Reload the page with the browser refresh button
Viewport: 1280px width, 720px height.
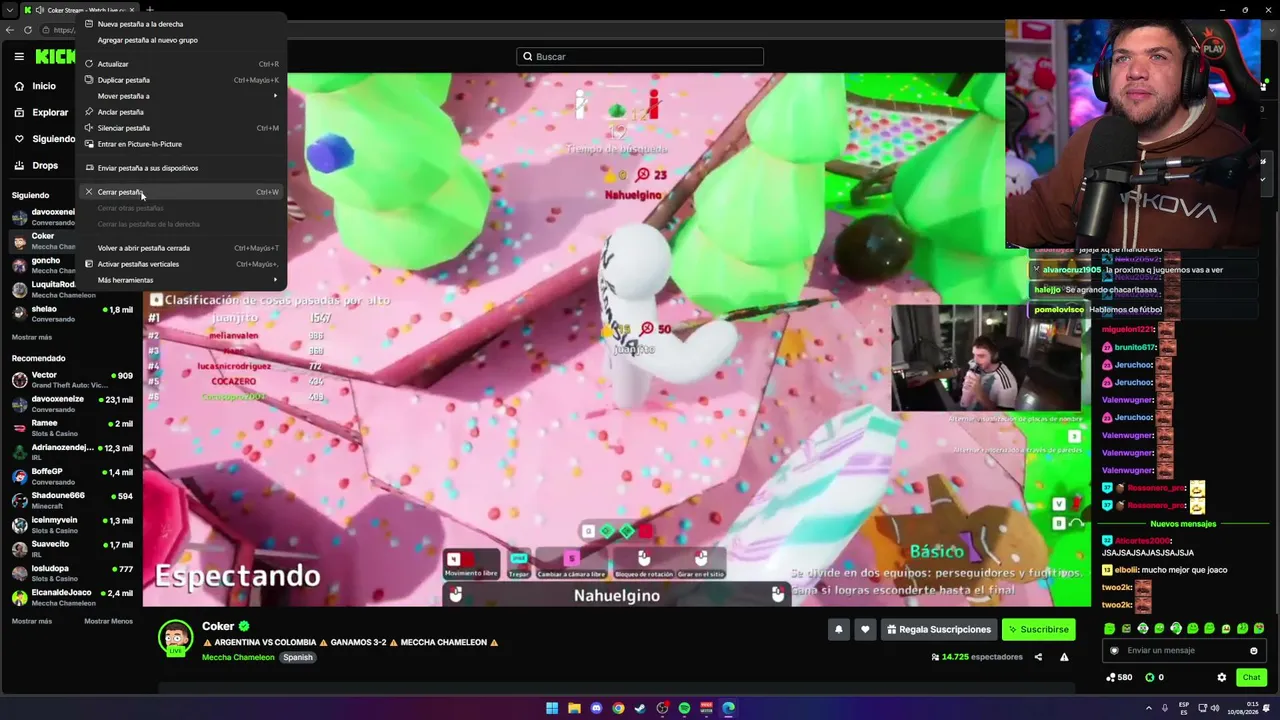click(28, 30)
